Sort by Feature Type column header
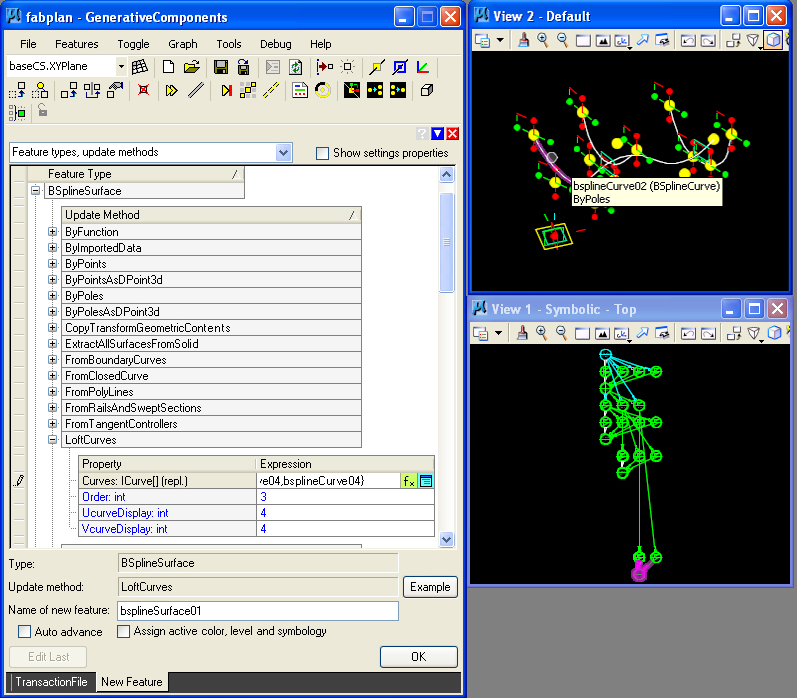 click(x=144, y=174)
